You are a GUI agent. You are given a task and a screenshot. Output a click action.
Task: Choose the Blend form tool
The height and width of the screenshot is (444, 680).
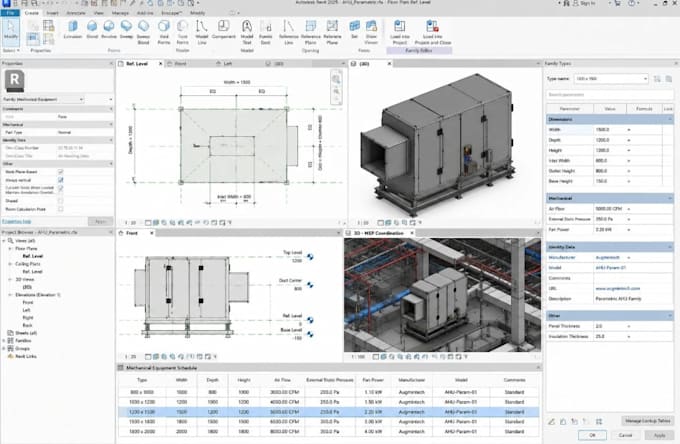point(92,30)
